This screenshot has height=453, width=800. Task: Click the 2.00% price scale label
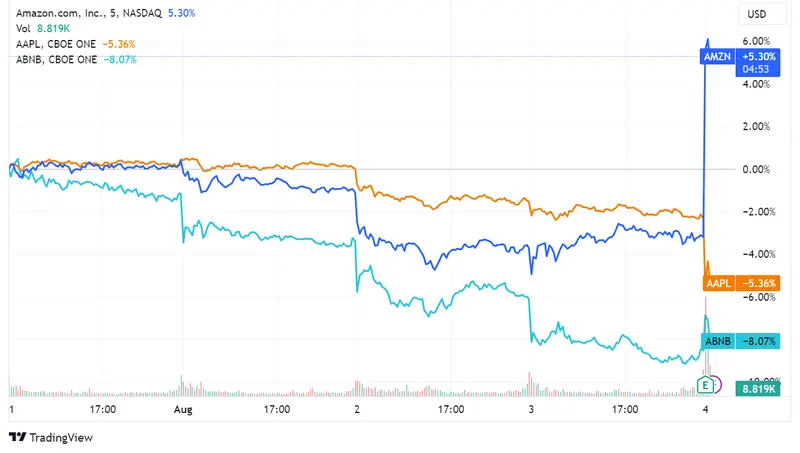tap(755, 127)
